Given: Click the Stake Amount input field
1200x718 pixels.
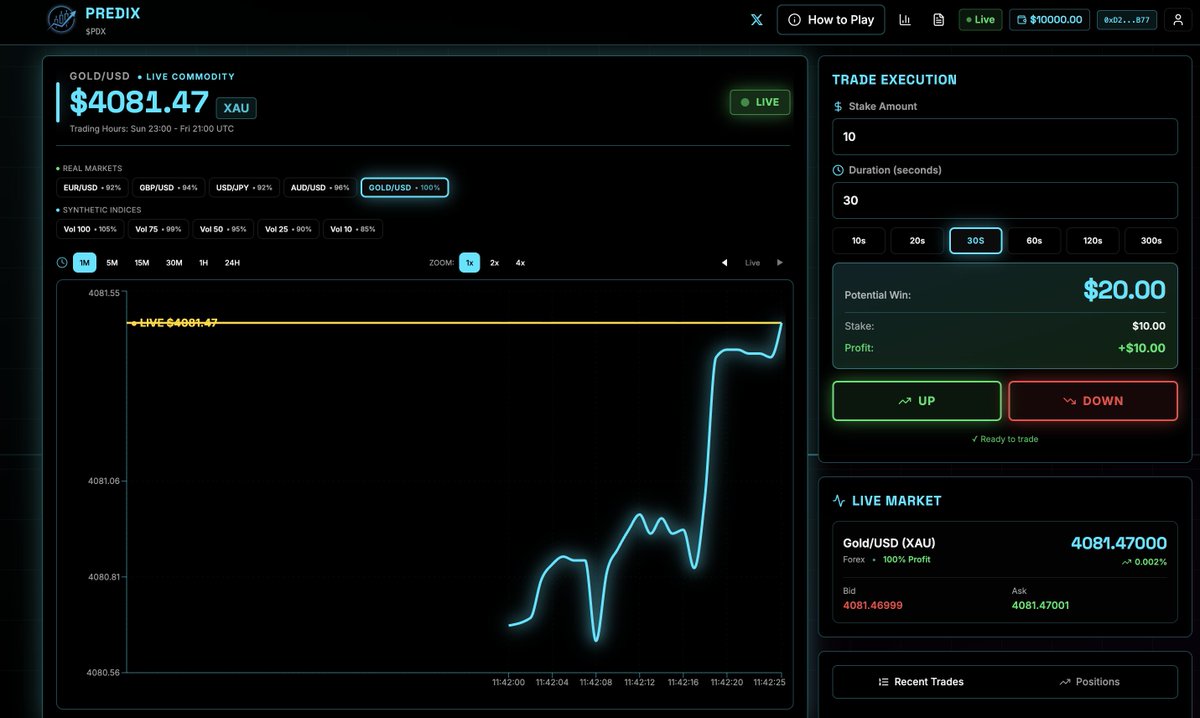Looking at the screenshot, I should click(x=1005, y=137).
